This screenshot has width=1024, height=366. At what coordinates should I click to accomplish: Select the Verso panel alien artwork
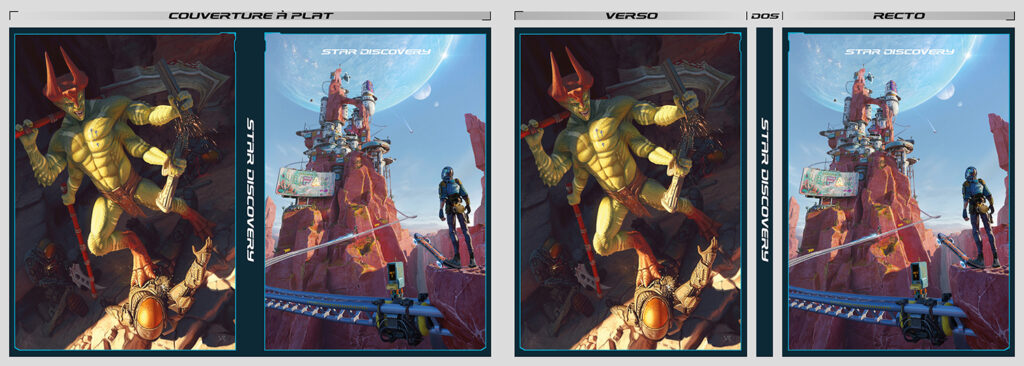(630, 192)
